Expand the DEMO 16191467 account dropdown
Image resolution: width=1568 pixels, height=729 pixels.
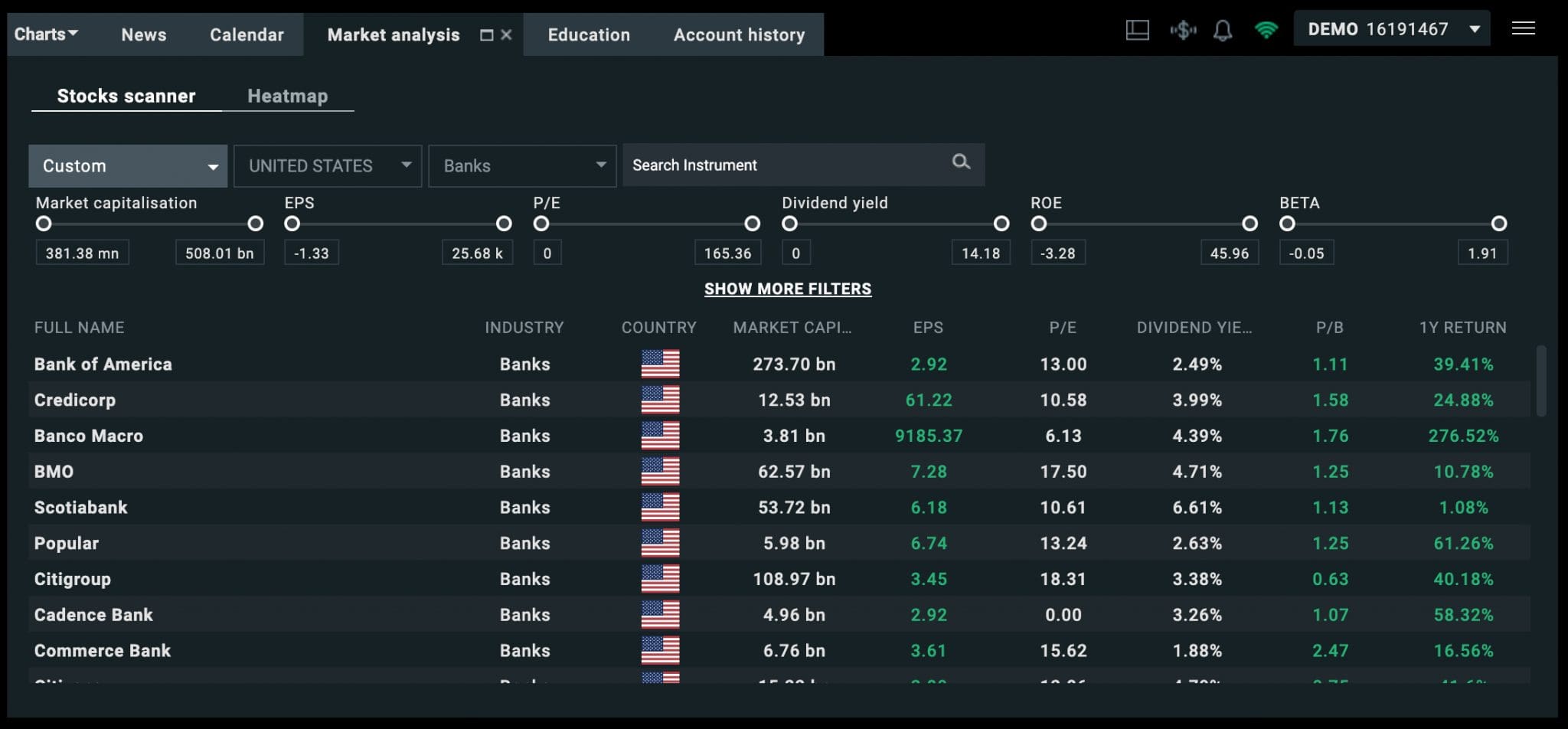coord(1392,29)
